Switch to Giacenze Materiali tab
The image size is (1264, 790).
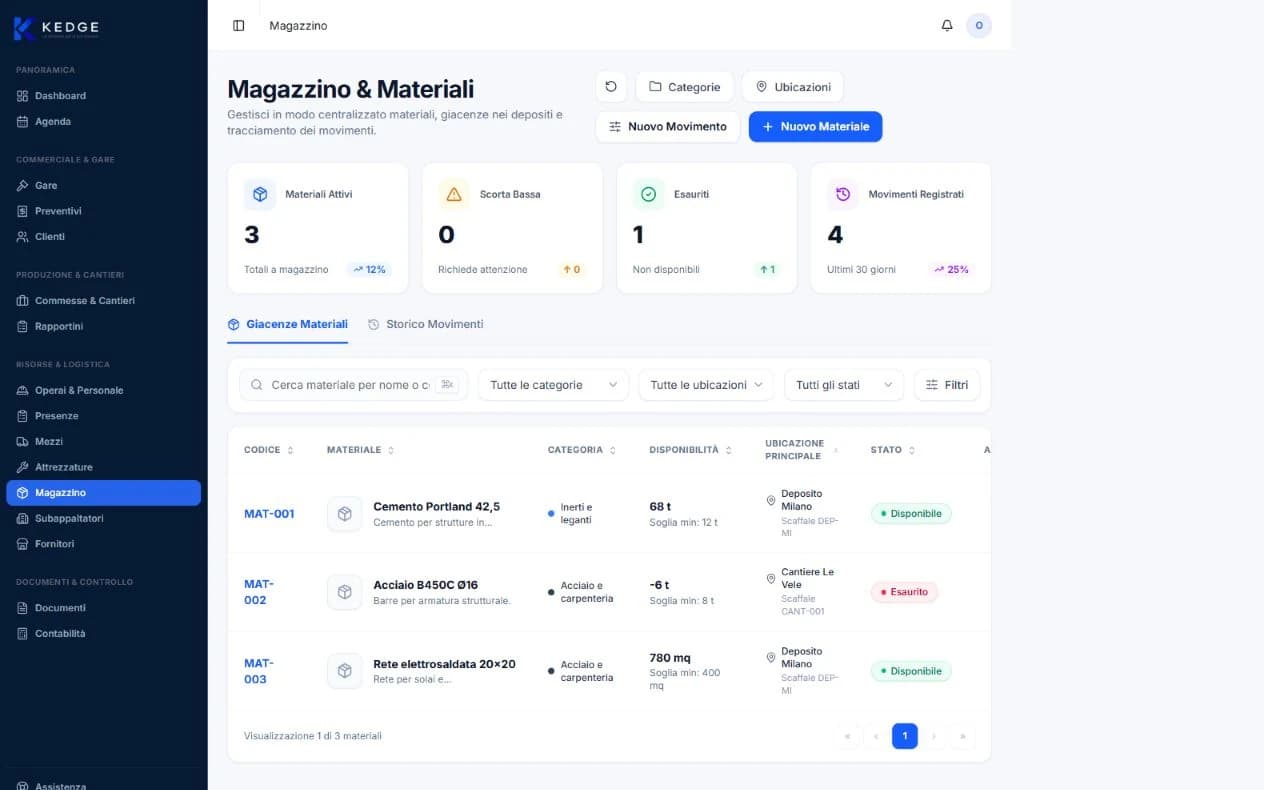[288, 324]
